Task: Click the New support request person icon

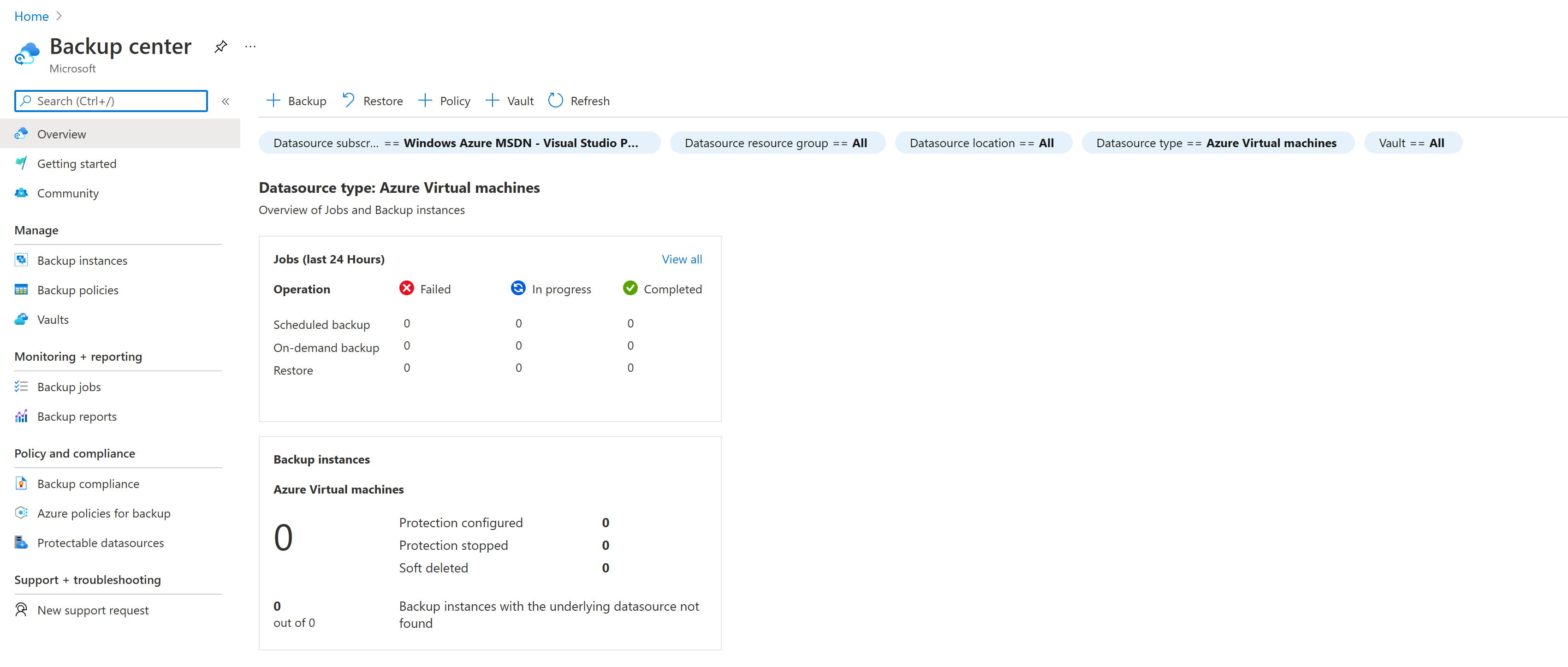Action: (21, 610)
